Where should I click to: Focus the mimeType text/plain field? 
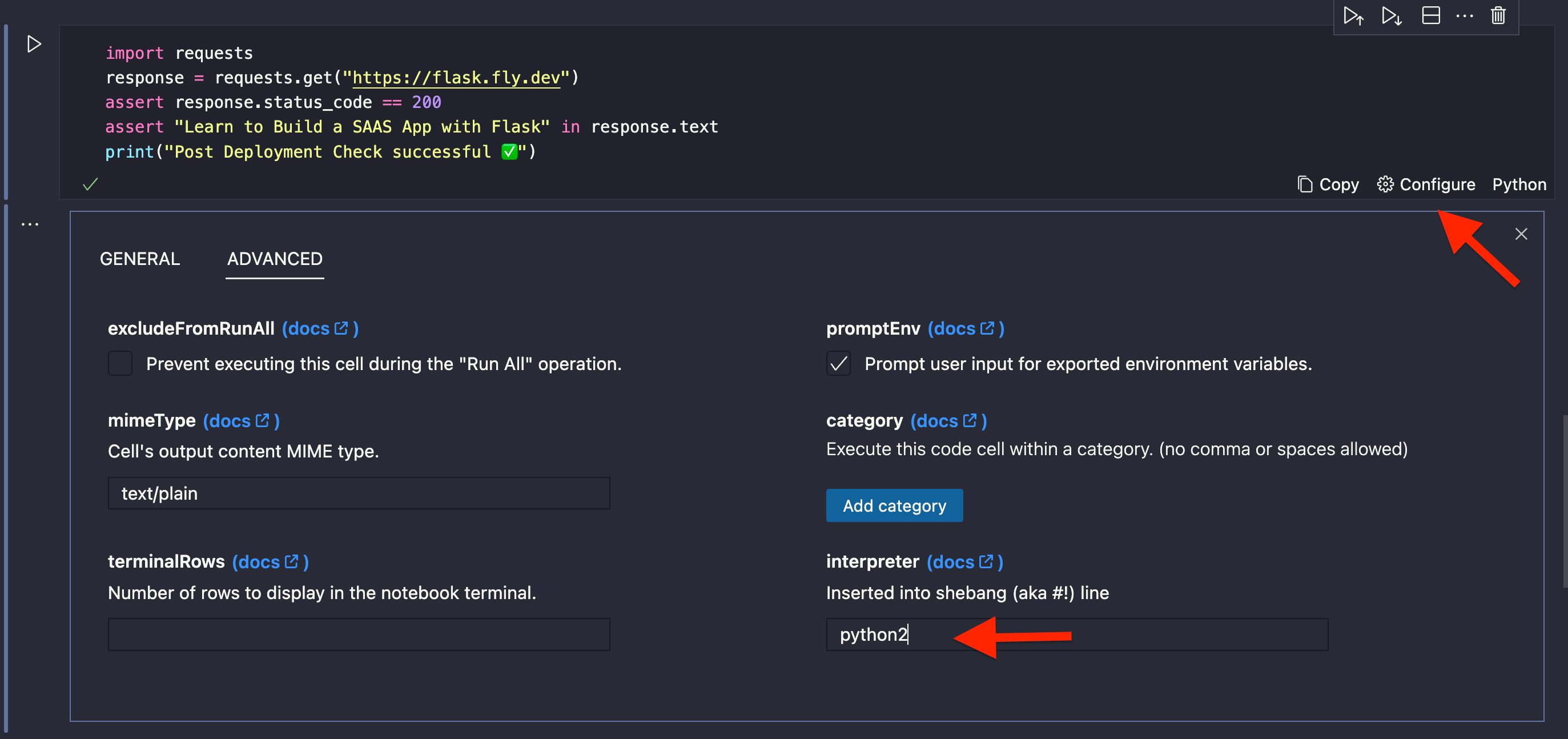[359, 493]
